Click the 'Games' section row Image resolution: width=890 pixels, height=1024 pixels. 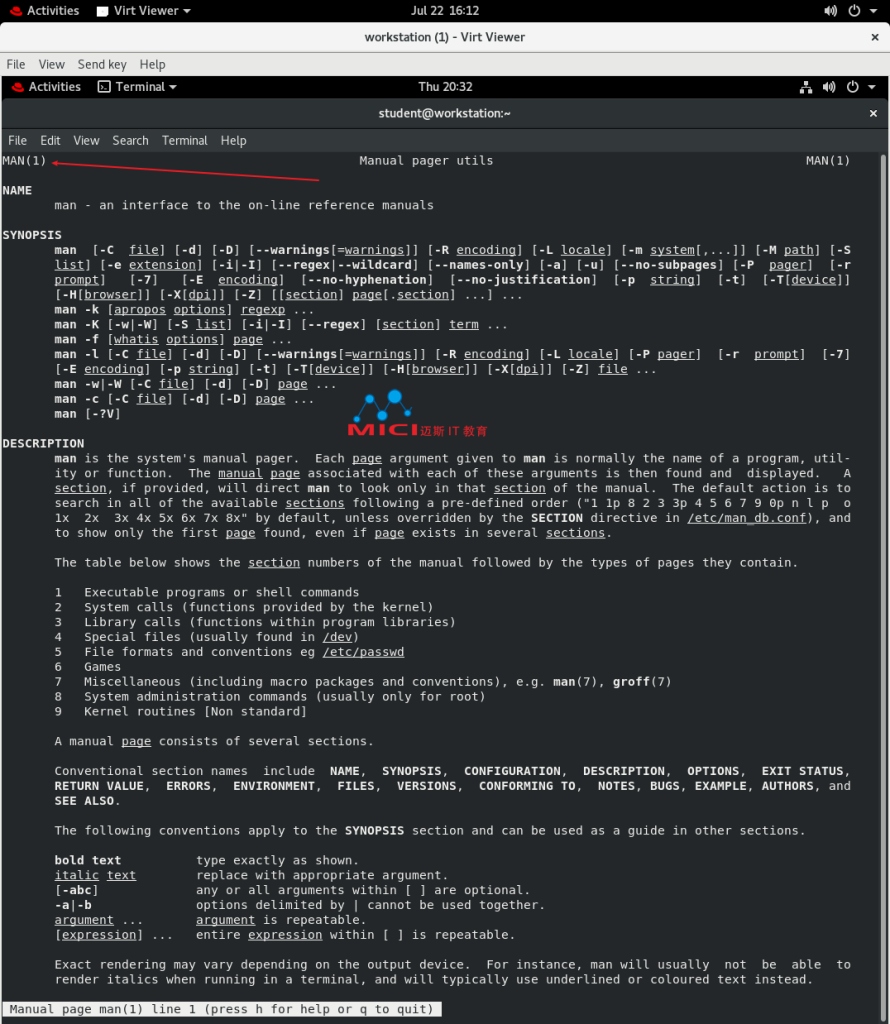pos(87,667)
